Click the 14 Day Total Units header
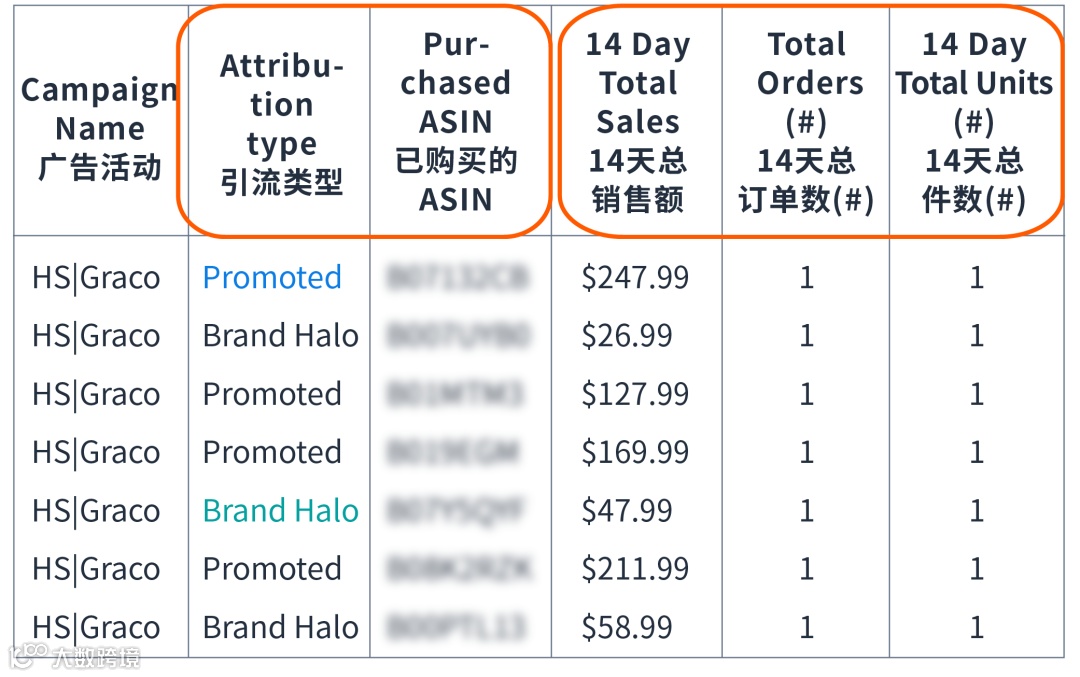This screenshot has height=677, width=1080. point(974,122)
